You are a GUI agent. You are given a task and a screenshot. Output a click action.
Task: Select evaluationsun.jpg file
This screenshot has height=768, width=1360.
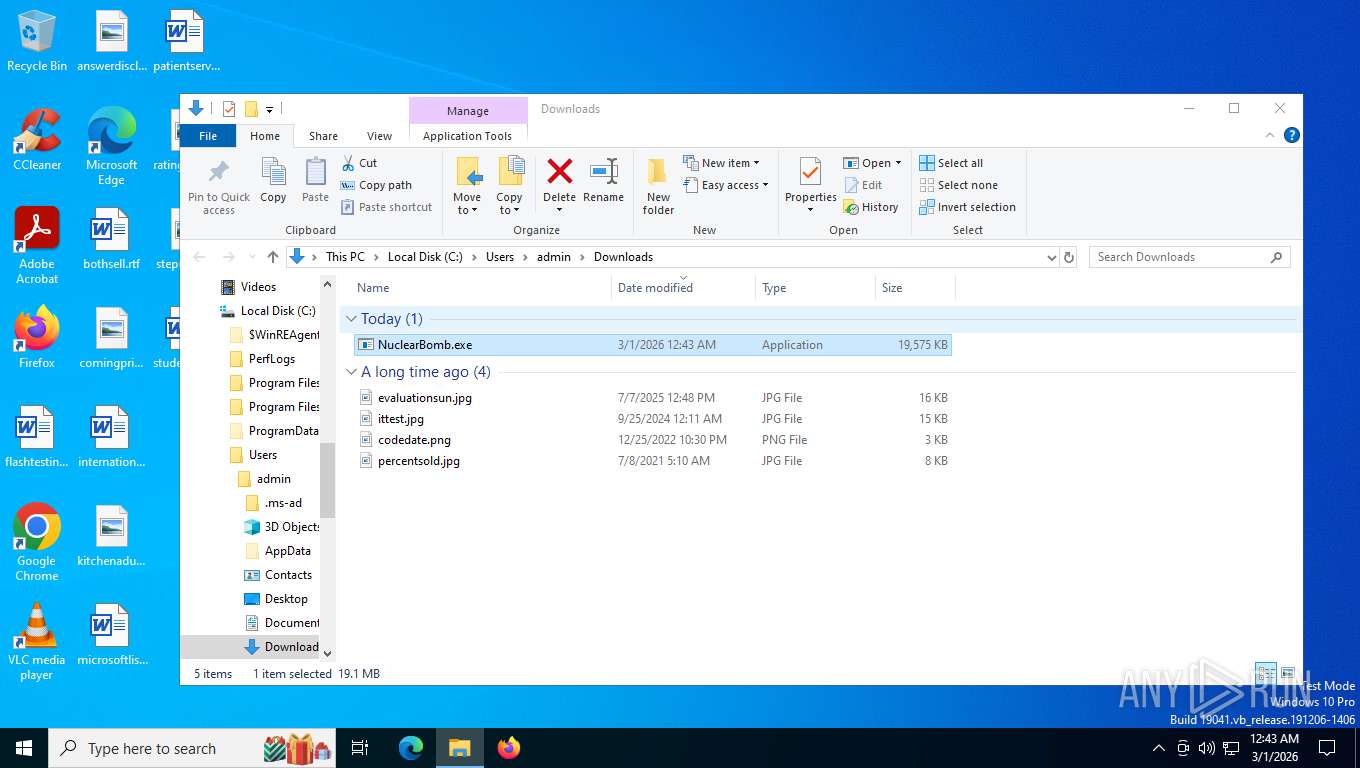click(x=653, y=398)
